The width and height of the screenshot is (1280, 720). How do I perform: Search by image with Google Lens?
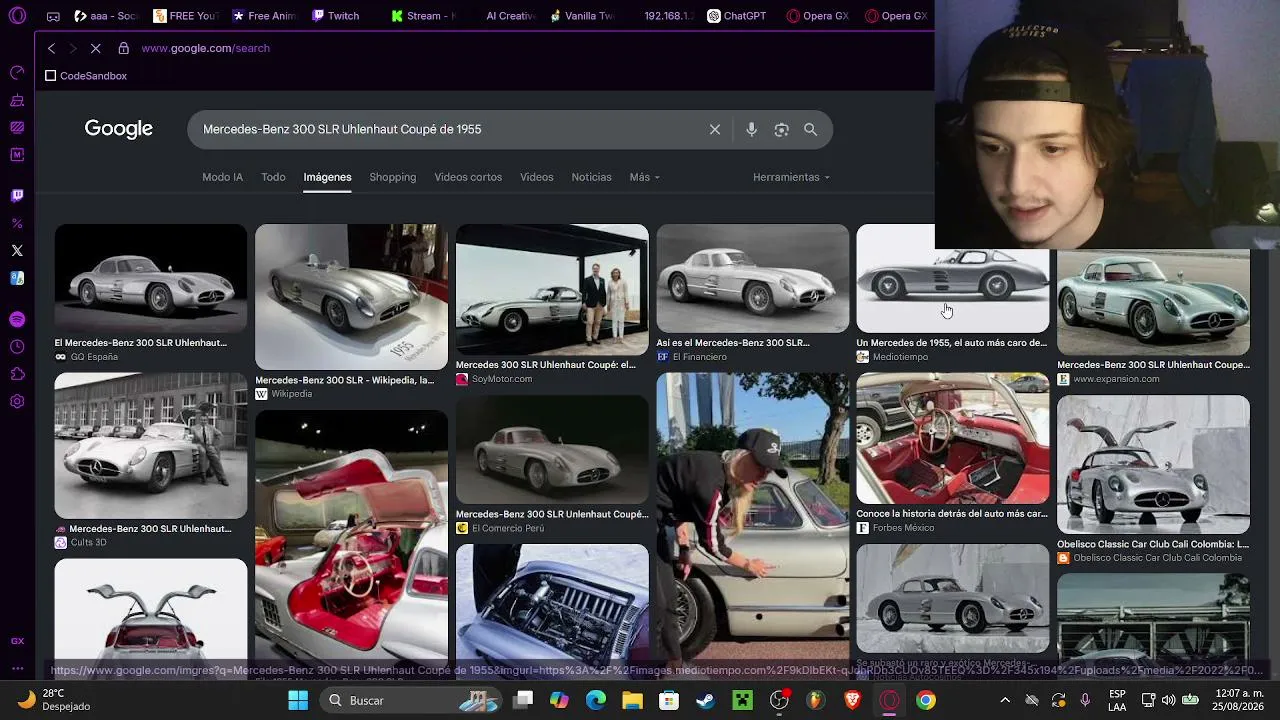[782, 130]
